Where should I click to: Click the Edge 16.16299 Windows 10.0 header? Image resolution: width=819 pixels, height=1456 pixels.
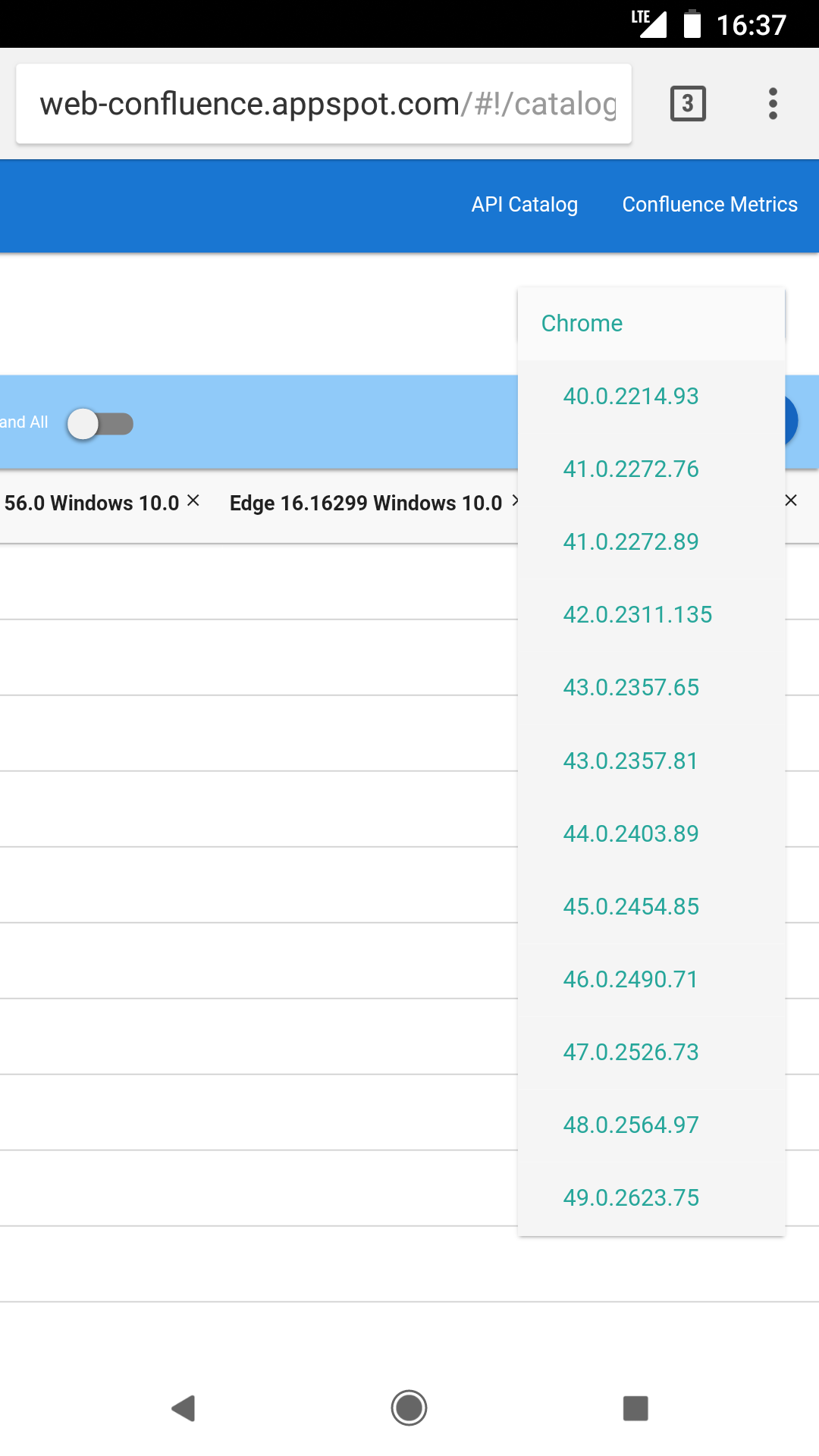[x=366, y=503]
